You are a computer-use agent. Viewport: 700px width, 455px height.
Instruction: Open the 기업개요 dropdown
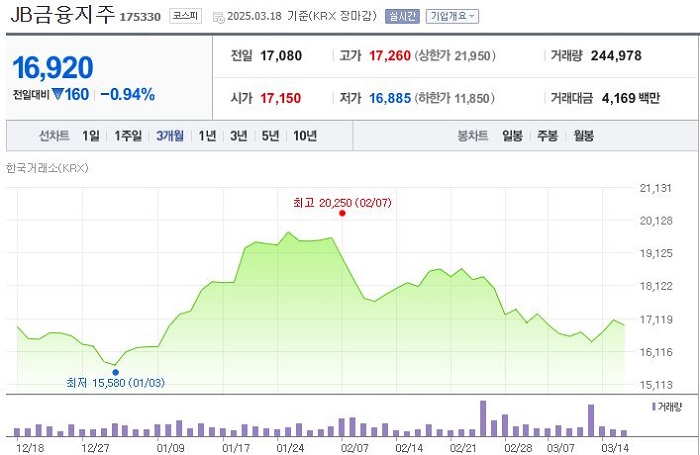pos(452,17)
